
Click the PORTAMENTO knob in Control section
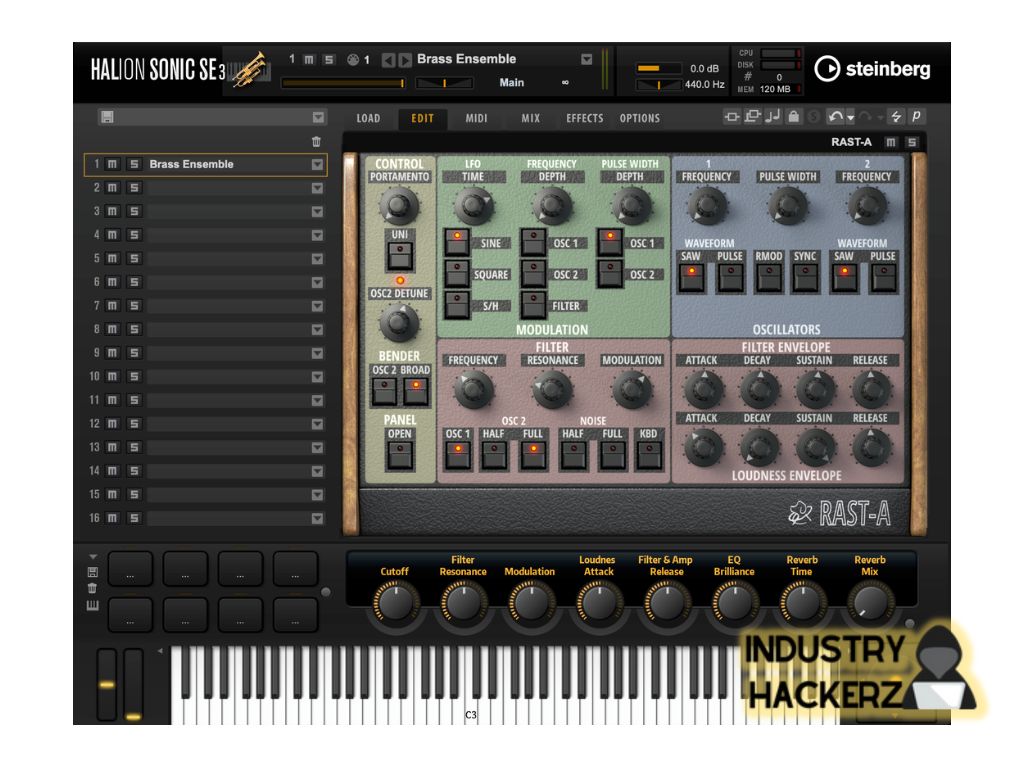tap(398, 205)
